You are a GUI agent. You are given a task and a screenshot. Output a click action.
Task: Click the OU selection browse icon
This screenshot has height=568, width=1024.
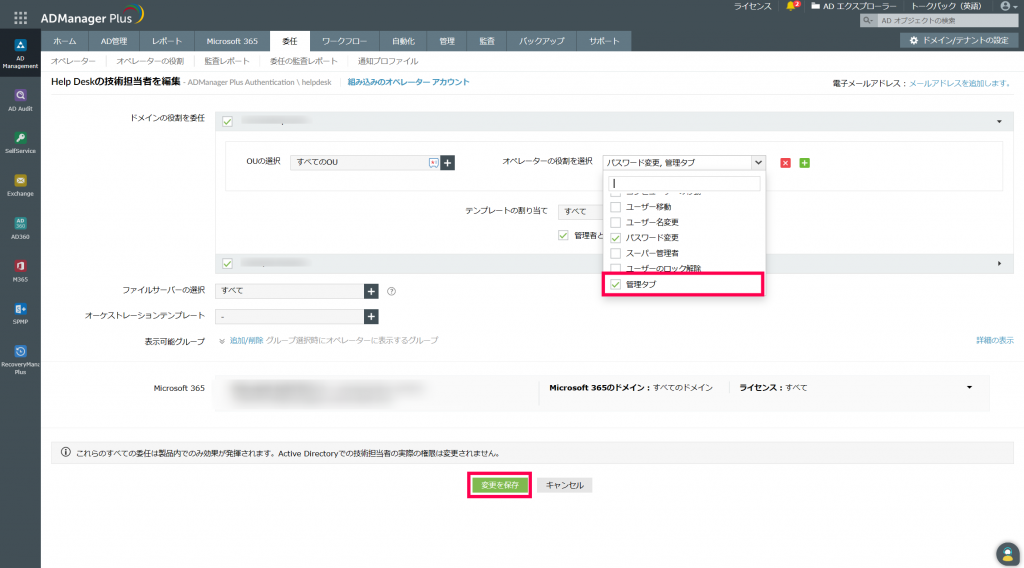tap(434, 163)
